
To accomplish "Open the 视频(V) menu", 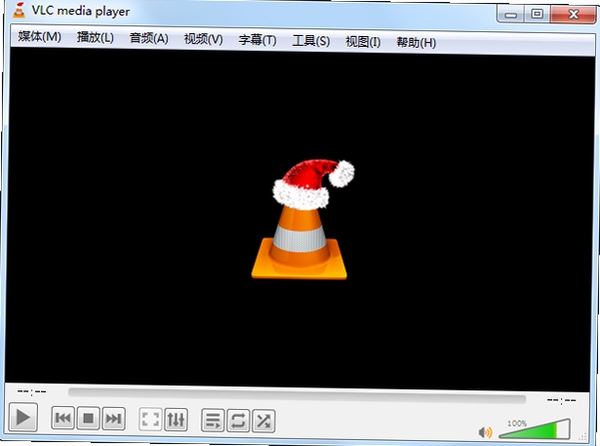I will [203, 39].
